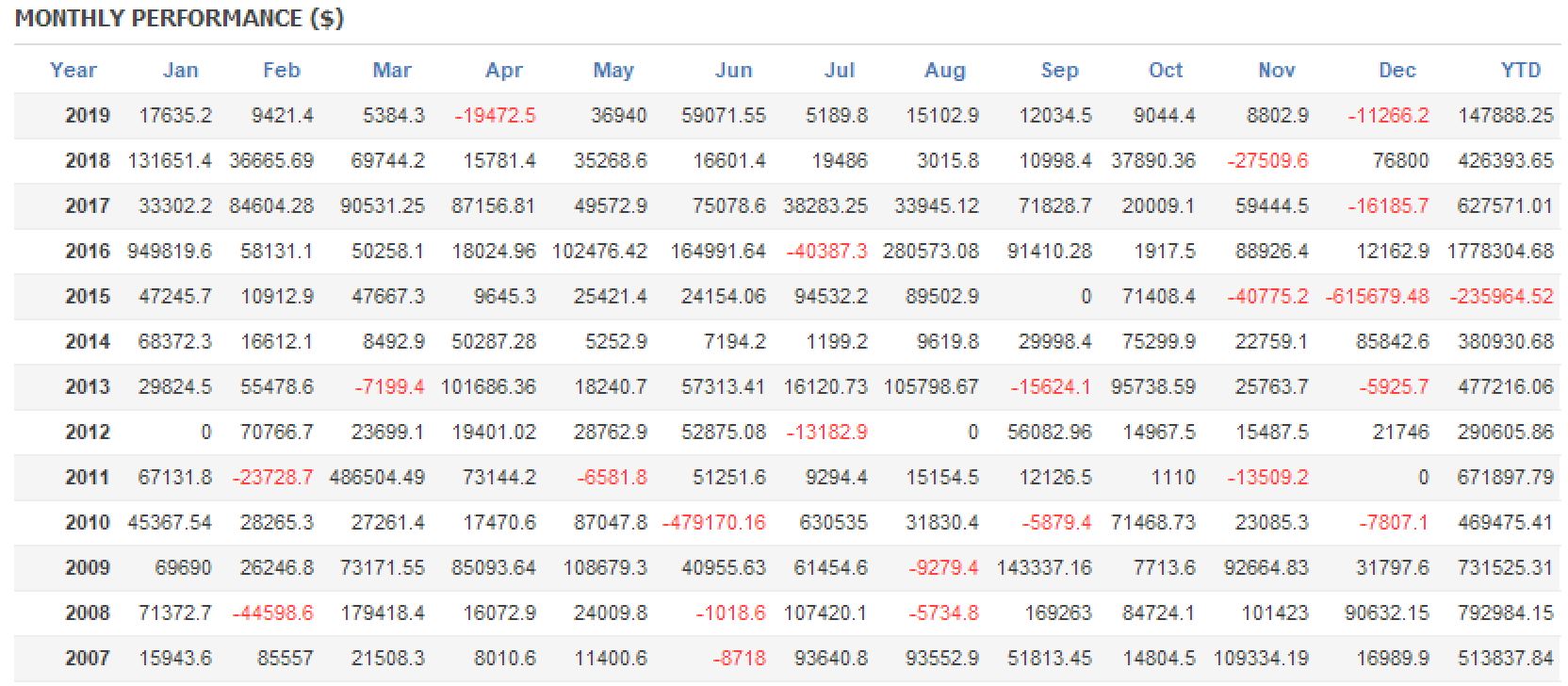Click the Monthly Performance ($) heading

pos(179,18)
